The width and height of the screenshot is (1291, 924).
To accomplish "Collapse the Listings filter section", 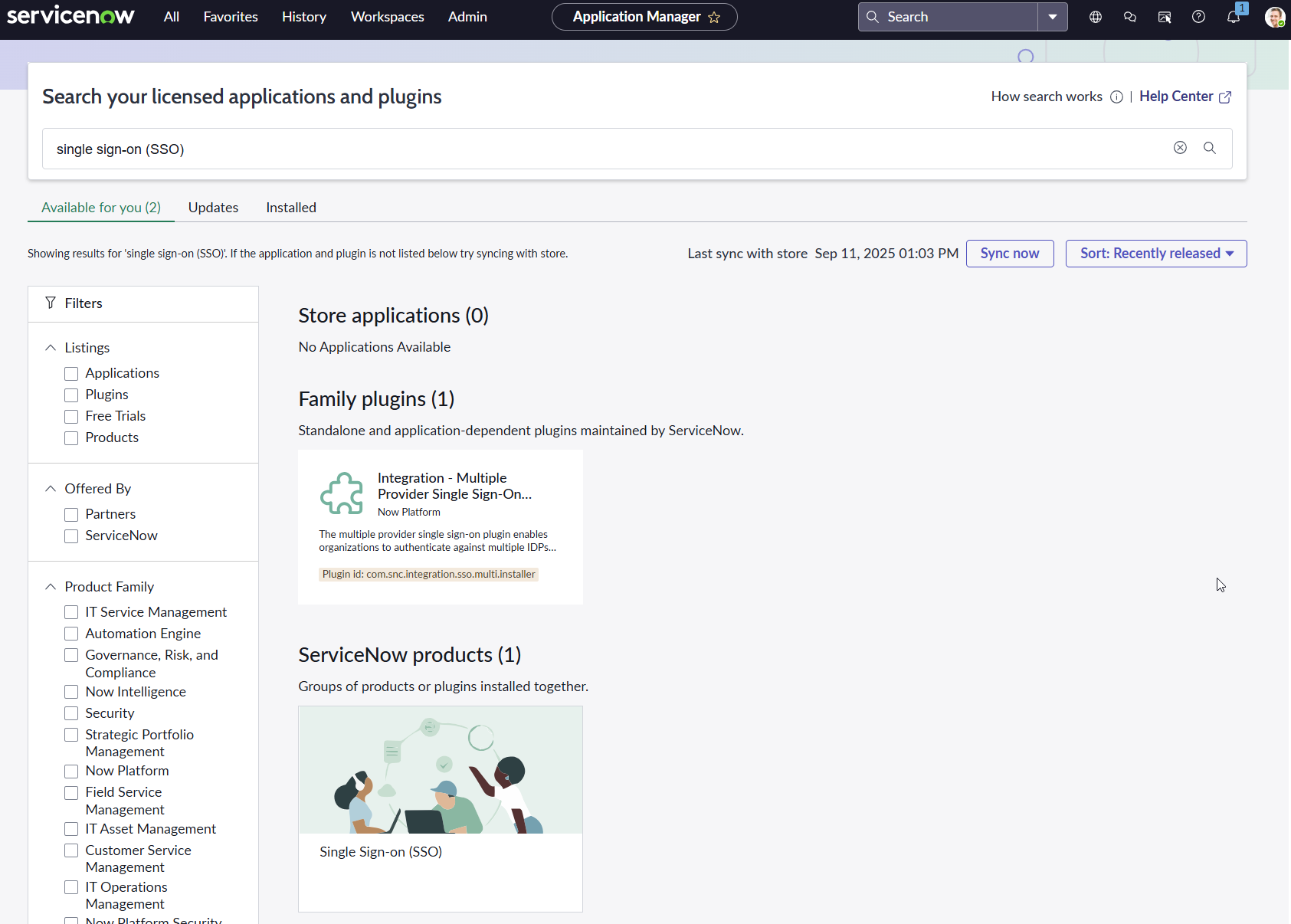I will click(51, 348).
